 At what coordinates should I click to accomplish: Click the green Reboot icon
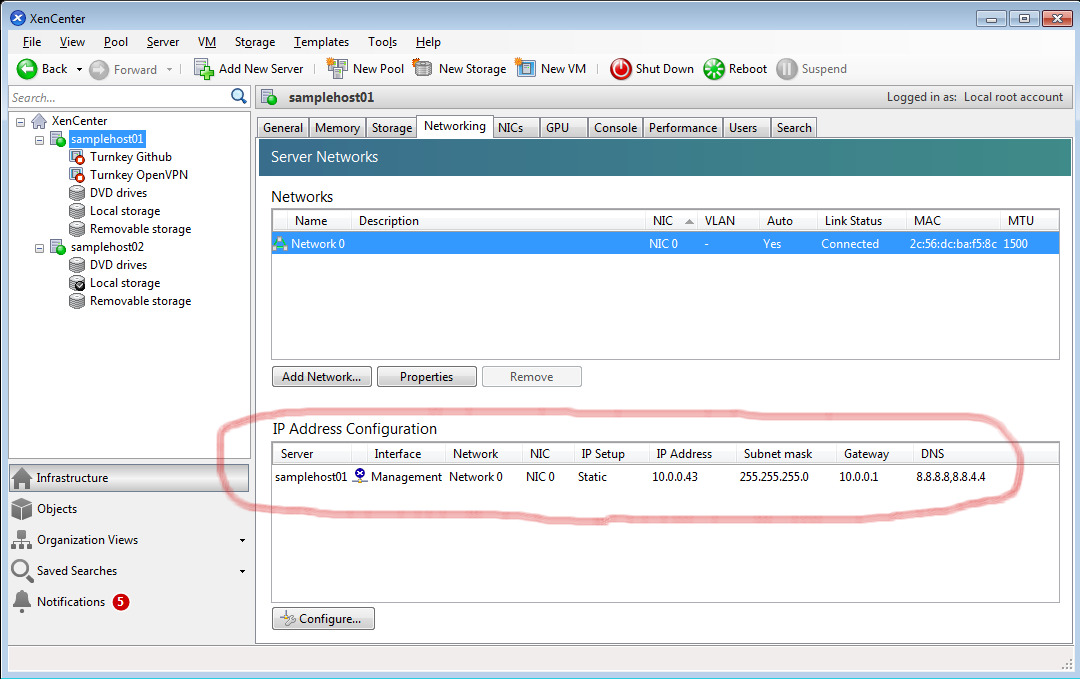714,69
